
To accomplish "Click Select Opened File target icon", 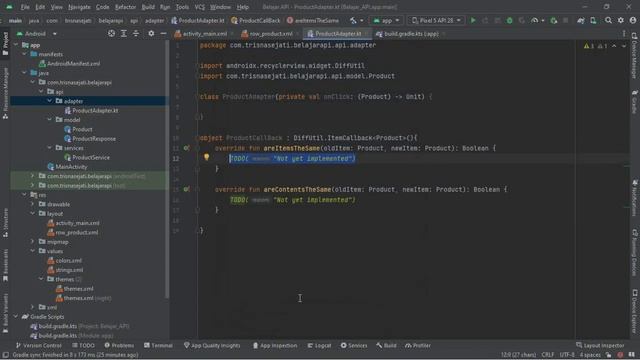I will 111,33.
